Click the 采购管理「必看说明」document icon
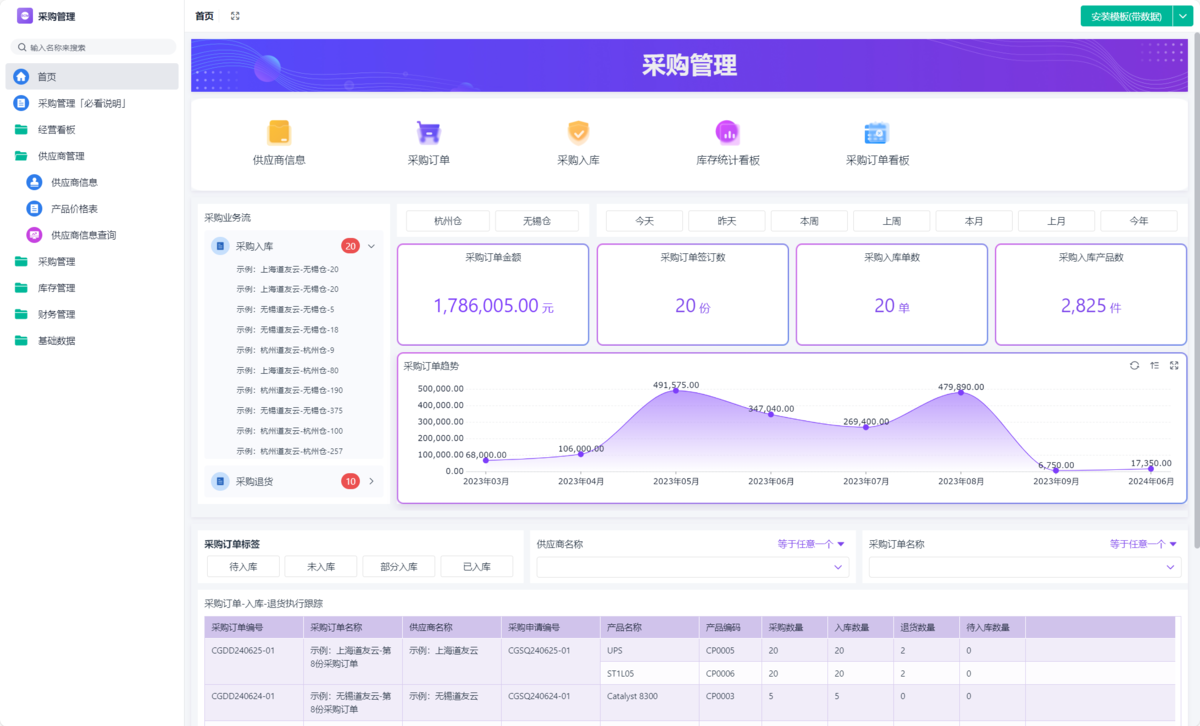Image resolution: width=1200 pixels, height=726 pixels. point(21,103)
